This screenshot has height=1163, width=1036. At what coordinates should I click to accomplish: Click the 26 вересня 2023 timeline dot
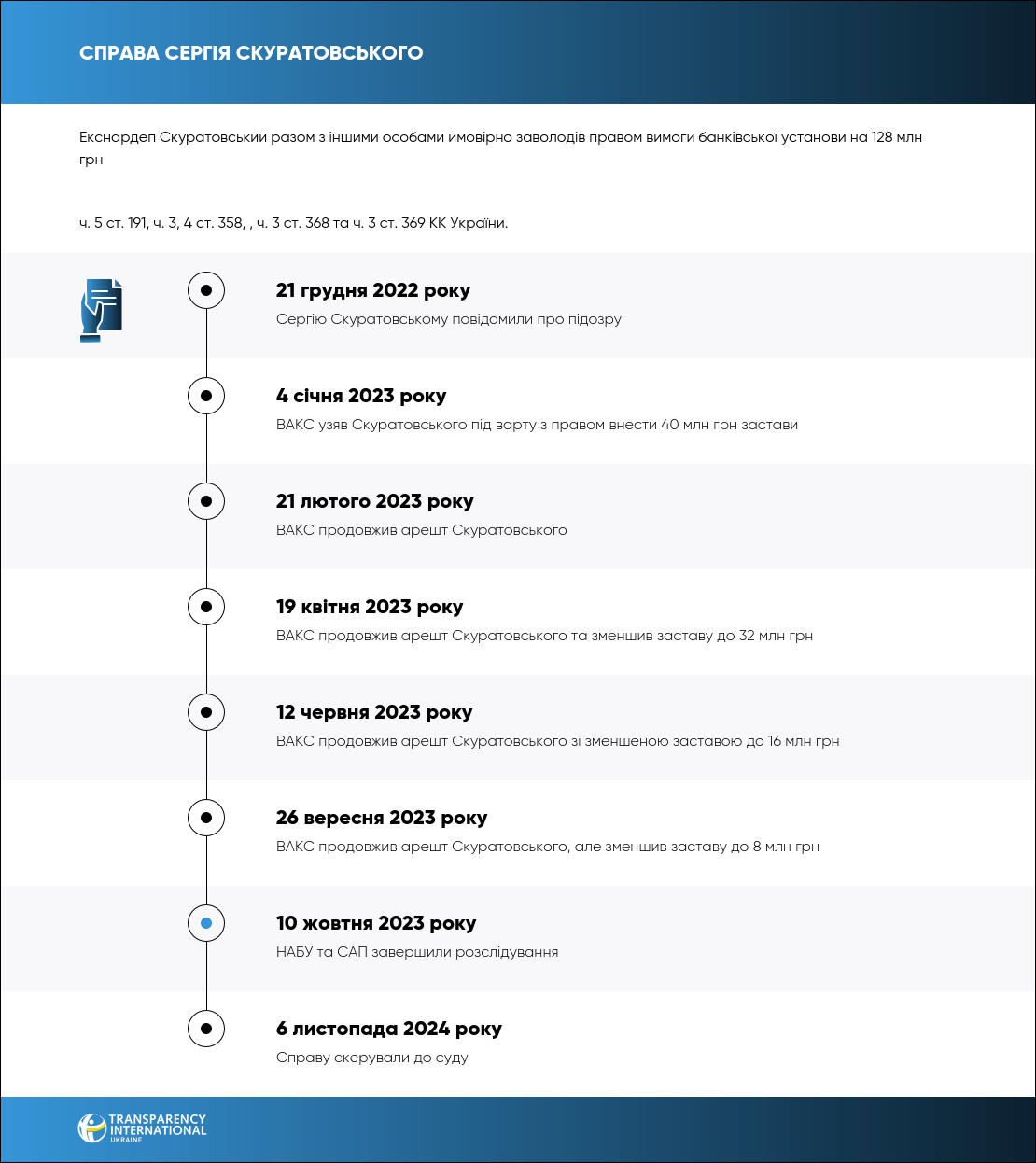[x=206, y=818]
